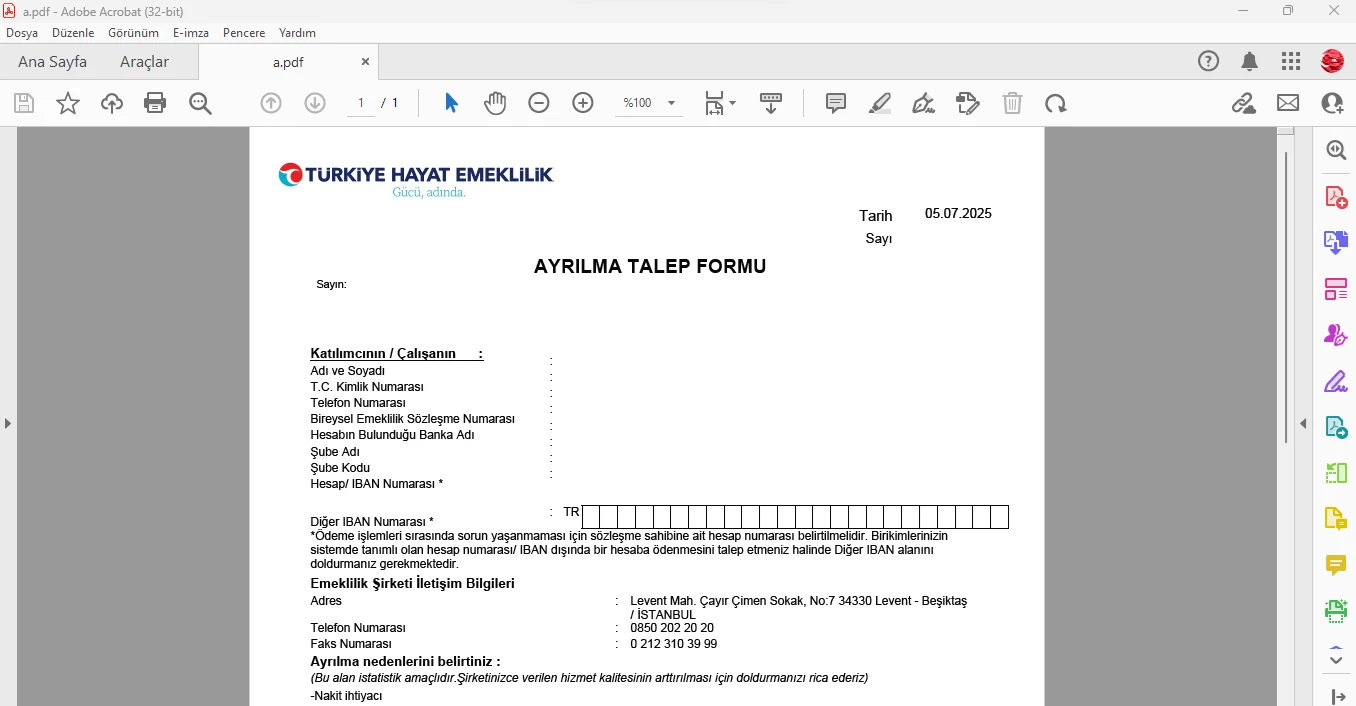Open the Organize Pages tool in right panel

[1336, 289]
